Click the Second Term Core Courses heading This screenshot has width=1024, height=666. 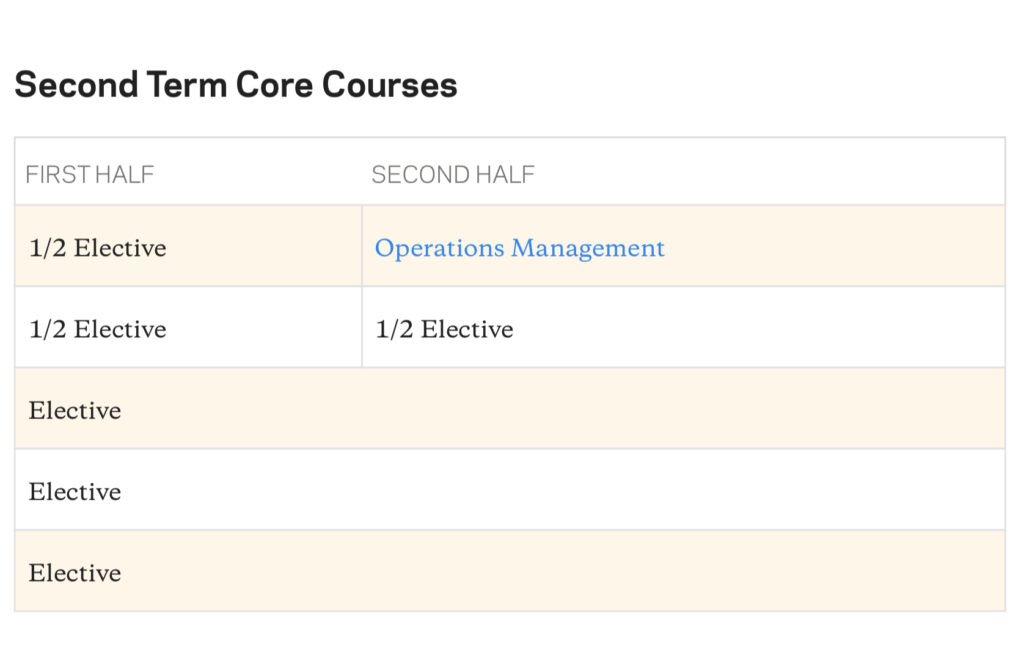(x=236, y=85)
